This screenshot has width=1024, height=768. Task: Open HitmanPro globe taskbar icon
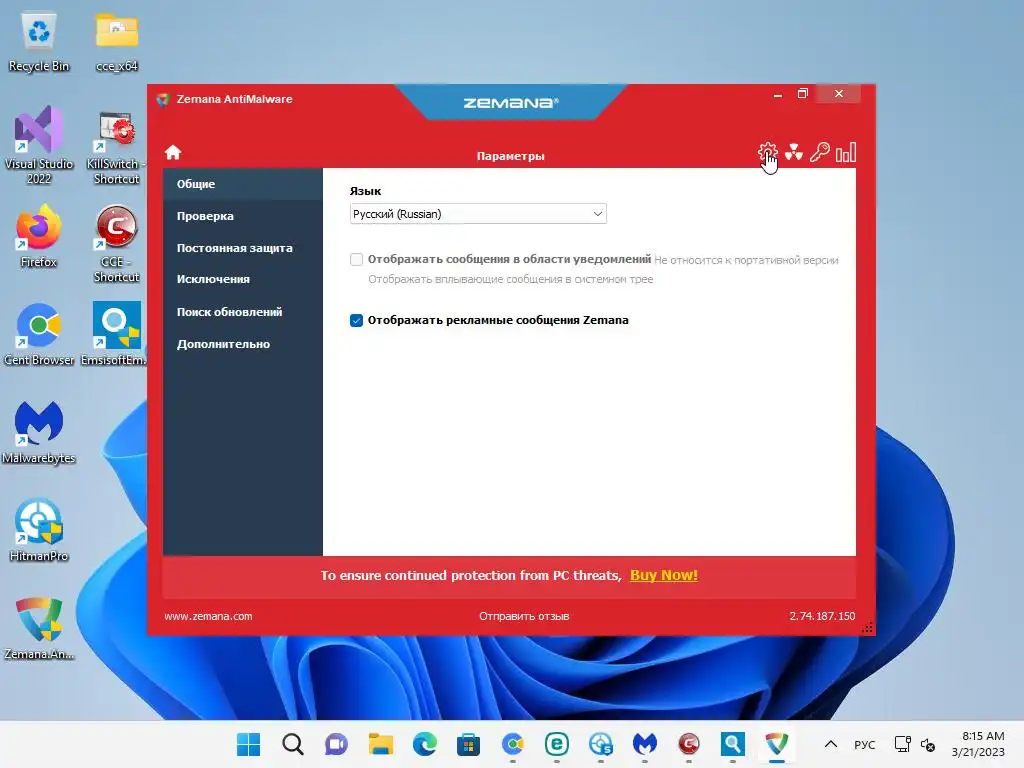point(601,744)
